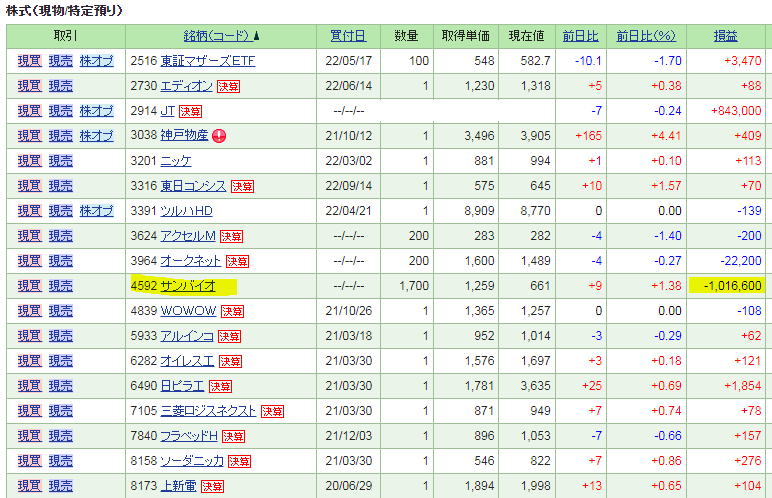Click 現売 in the サンバイオ row

coord(61,286)
